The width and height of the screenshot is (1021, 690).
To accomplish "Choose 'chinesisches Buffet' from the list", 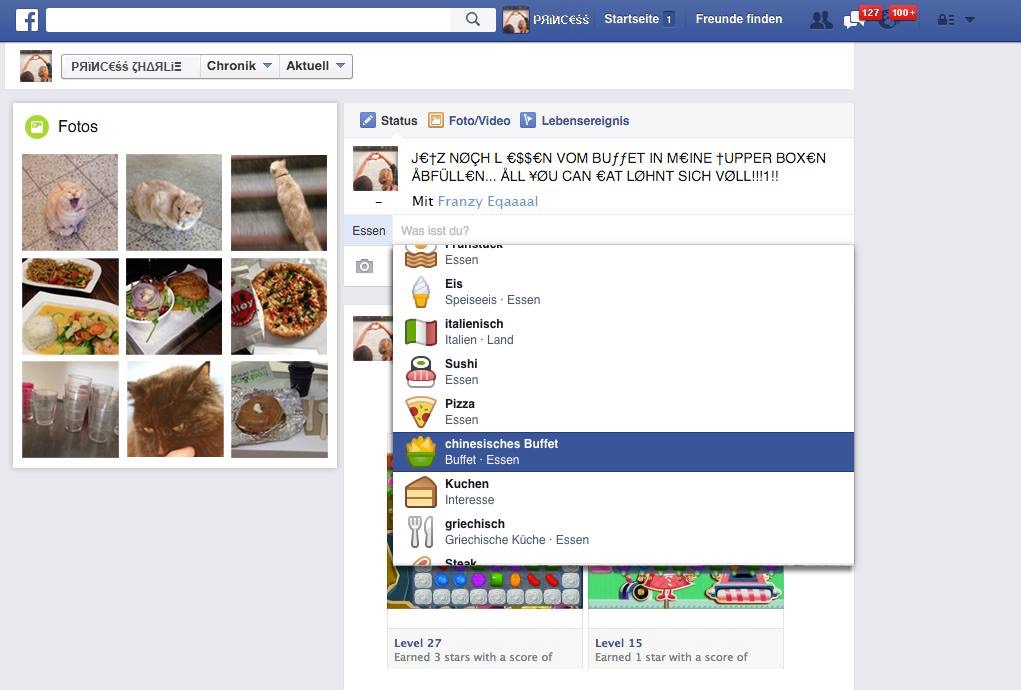I will [x=623, y=452].
